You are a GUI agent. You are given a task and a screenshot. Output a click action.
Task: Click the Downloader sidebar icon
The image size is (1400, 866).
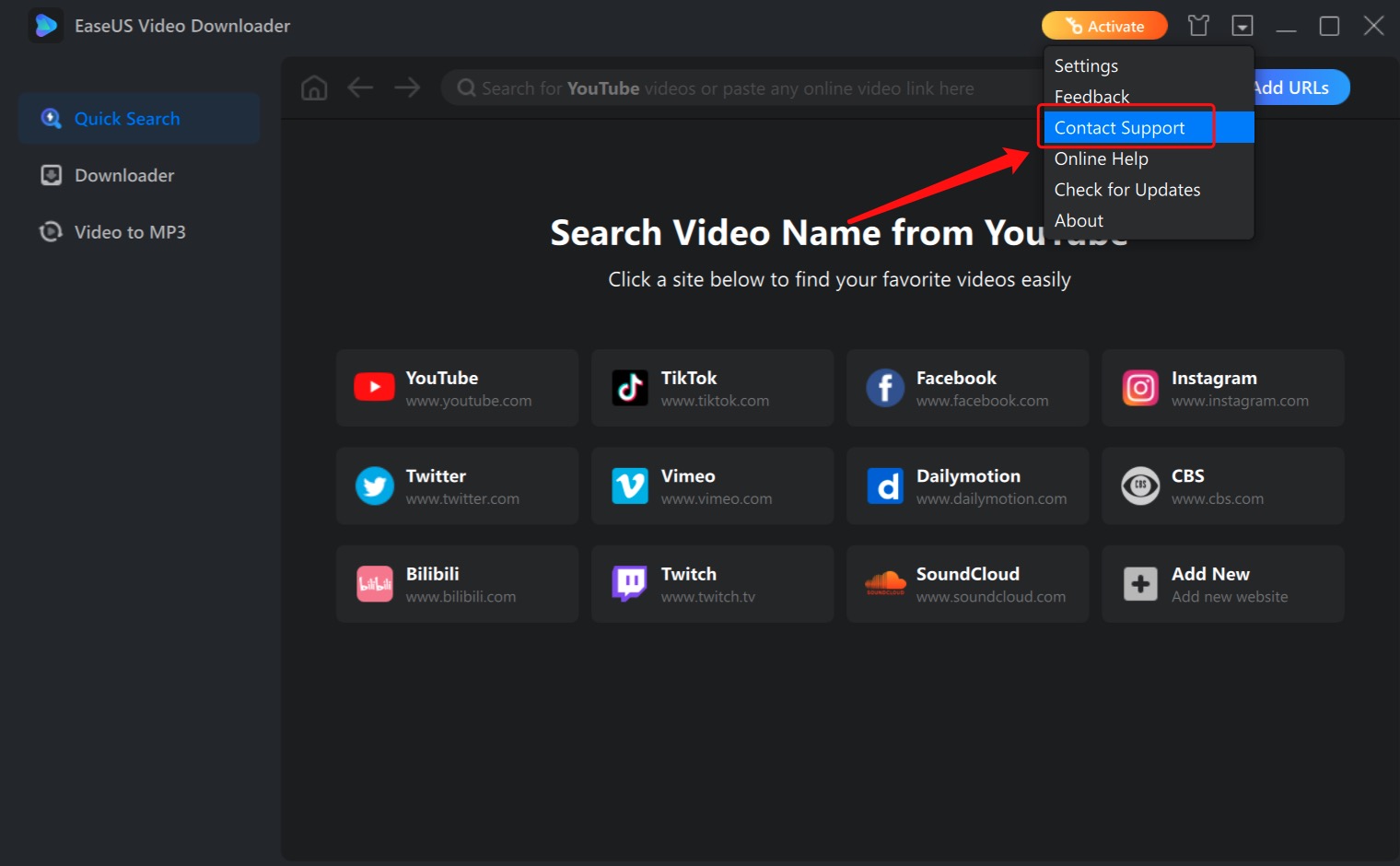pyautogui.click(x=52, y=175)
